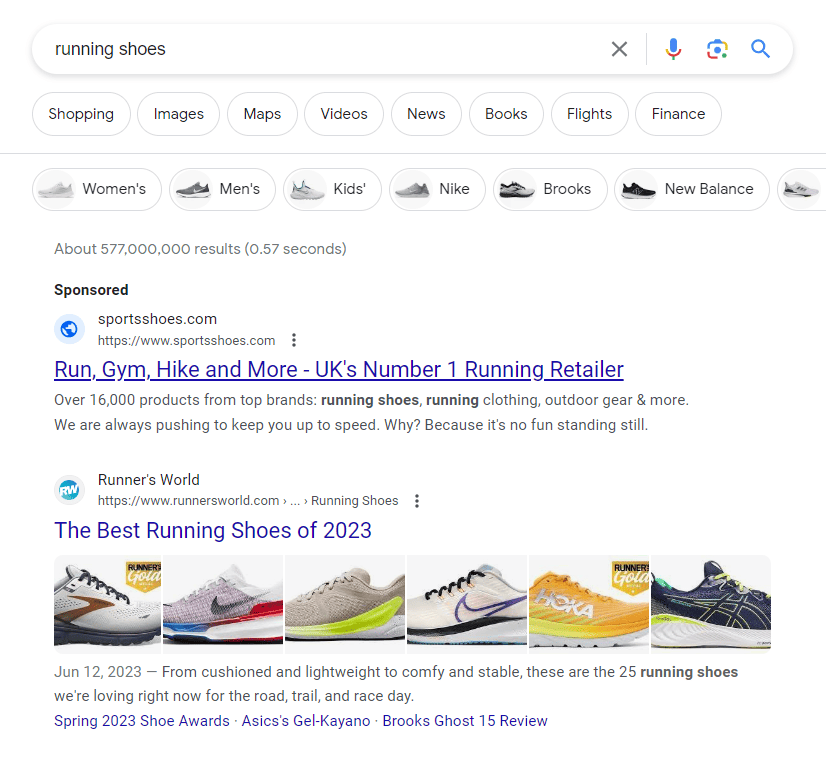Apply the Brooks filter chip
The height and width of the screenshot is (757, 826).
[x=550, y=189]
